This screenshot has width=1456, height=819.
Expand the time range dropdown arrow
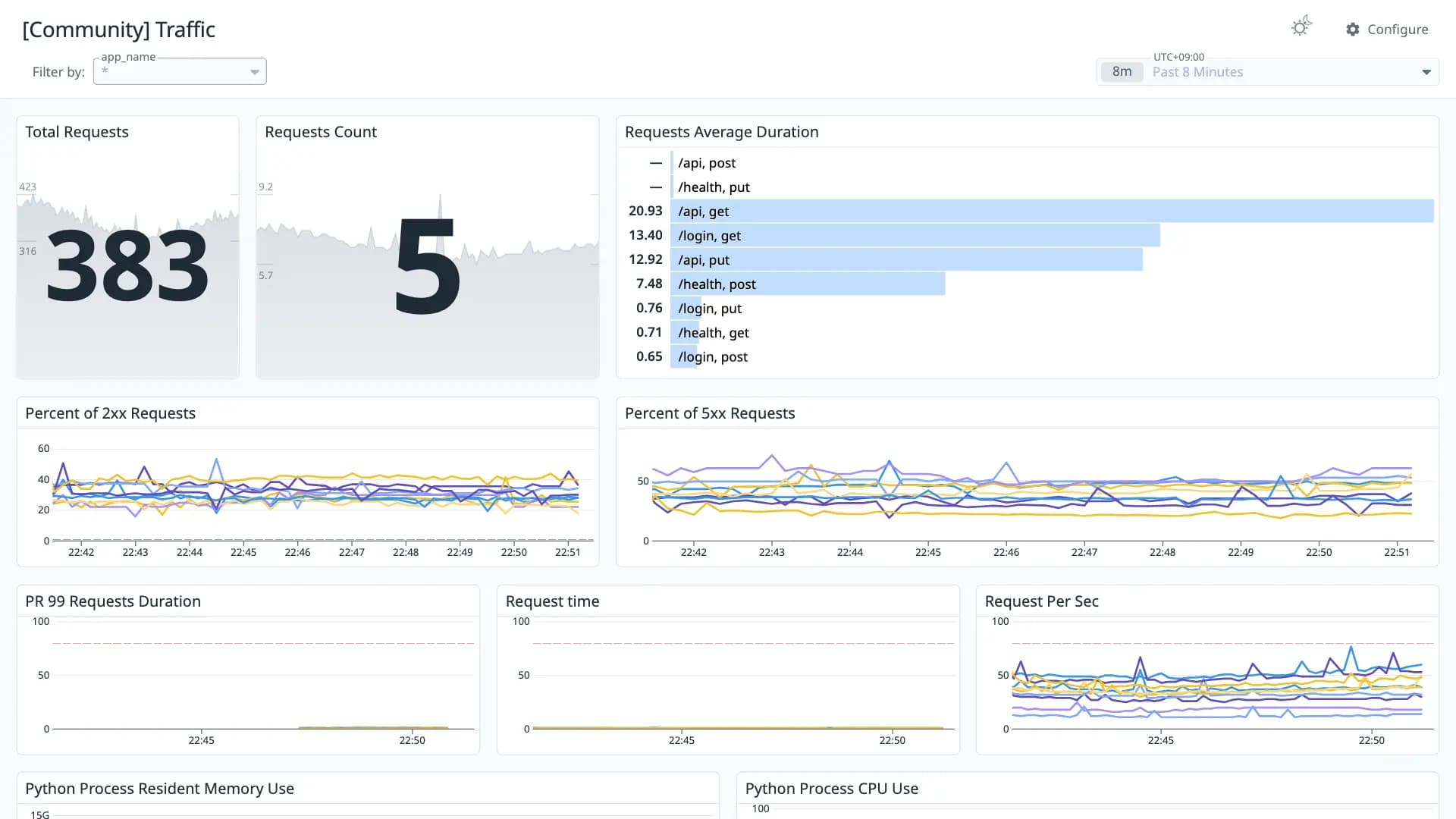[1426, 72]
